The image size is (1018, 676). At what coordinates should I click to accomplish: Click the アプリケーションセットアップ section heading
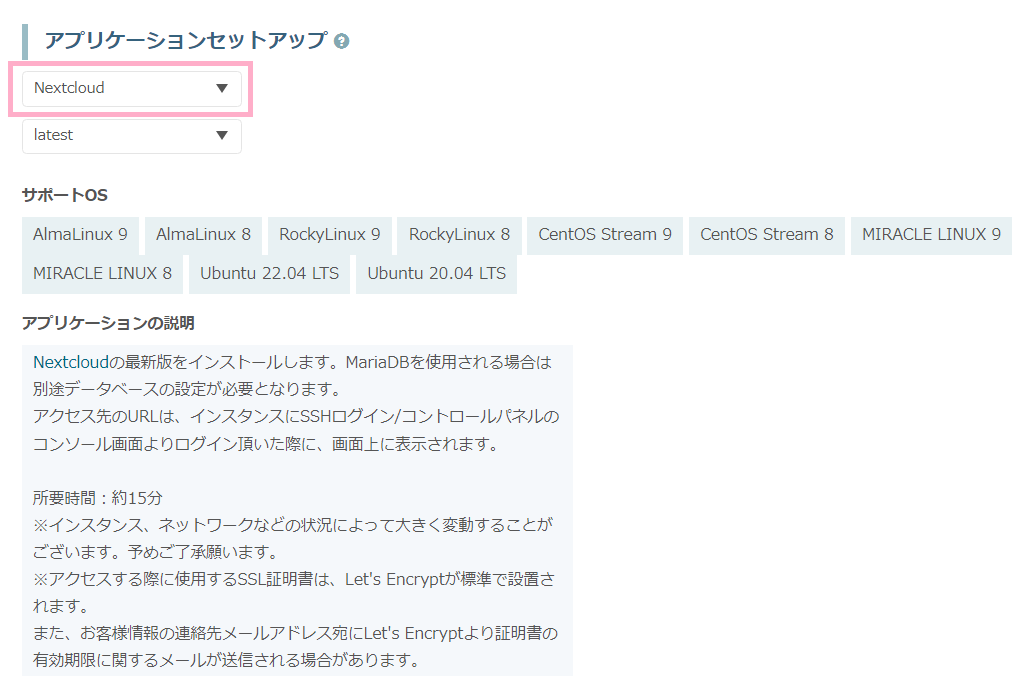tap(185, 40)
